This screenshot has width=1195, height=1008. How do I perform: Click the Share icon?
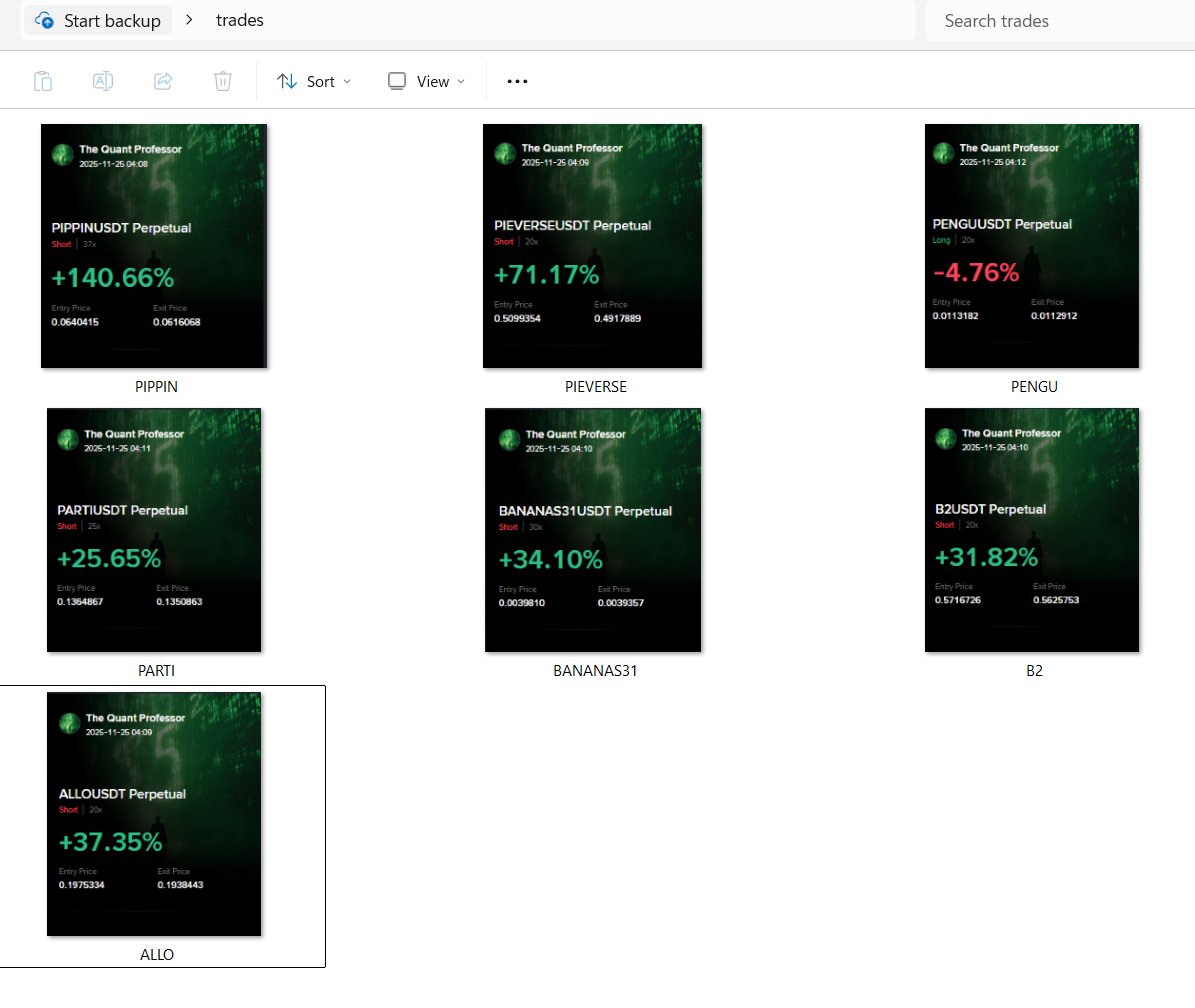[163, 80]
